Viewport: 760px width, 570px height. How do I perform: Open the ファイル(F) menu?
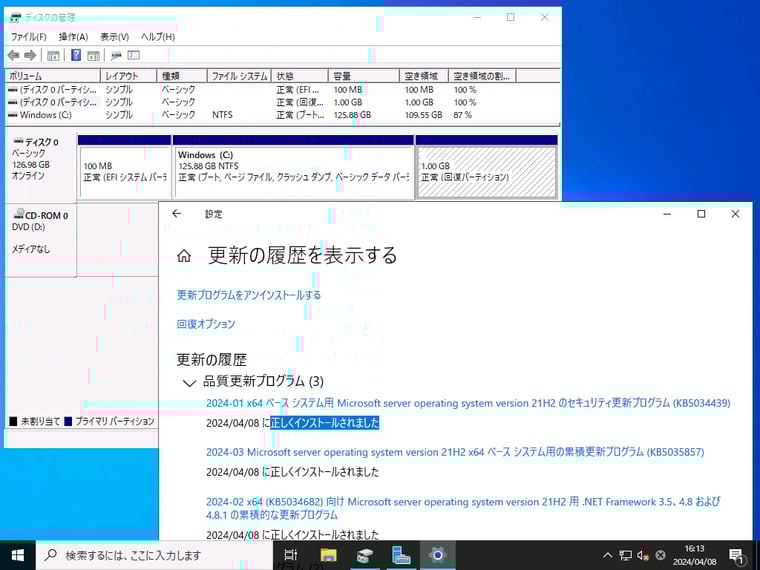(x=29, y=37)
